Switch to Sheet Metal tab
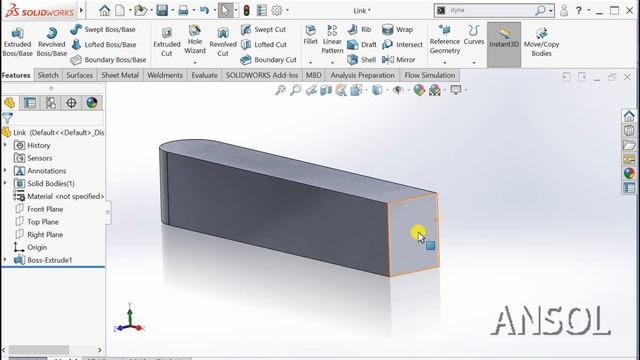 tap(120, 75)
